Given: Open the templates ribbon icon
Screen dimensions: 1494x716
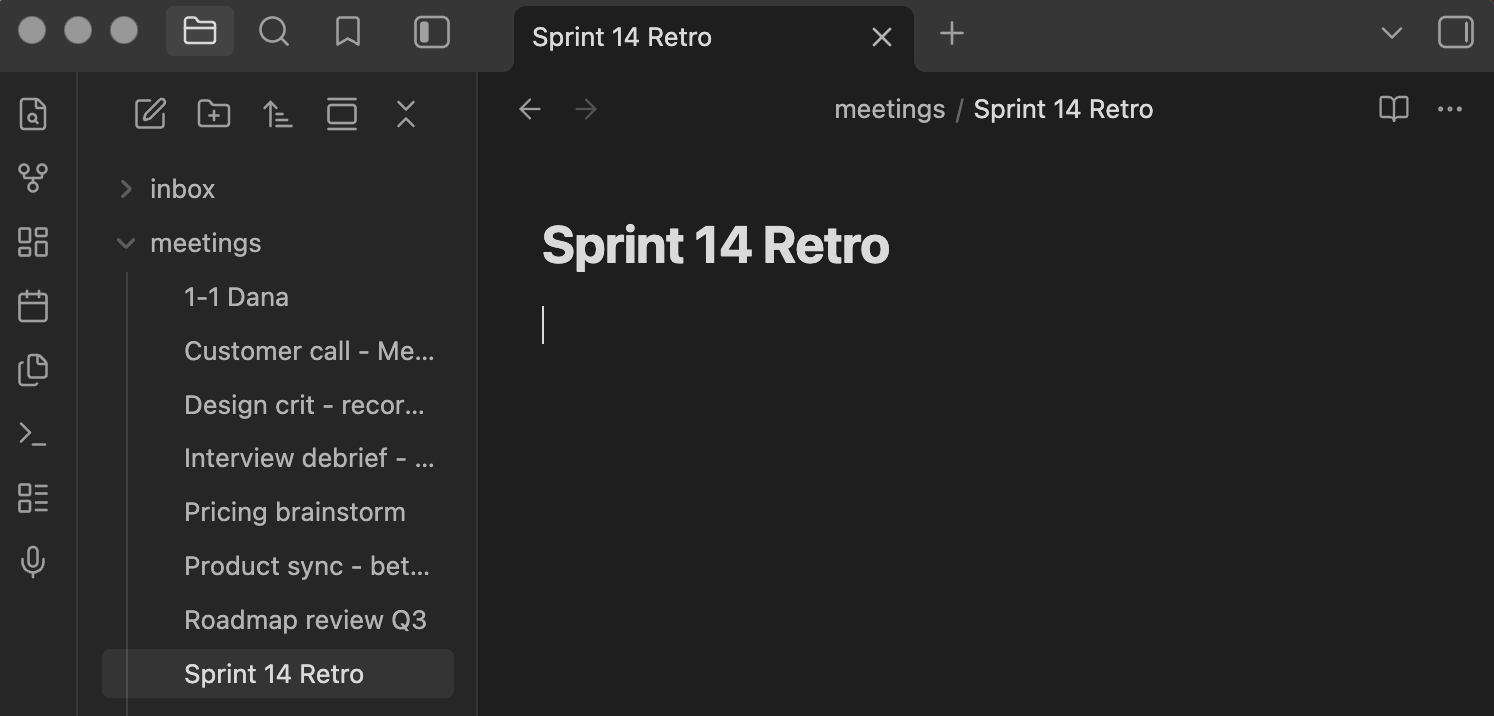Looking at the screenshot, I should click(33, 370).
